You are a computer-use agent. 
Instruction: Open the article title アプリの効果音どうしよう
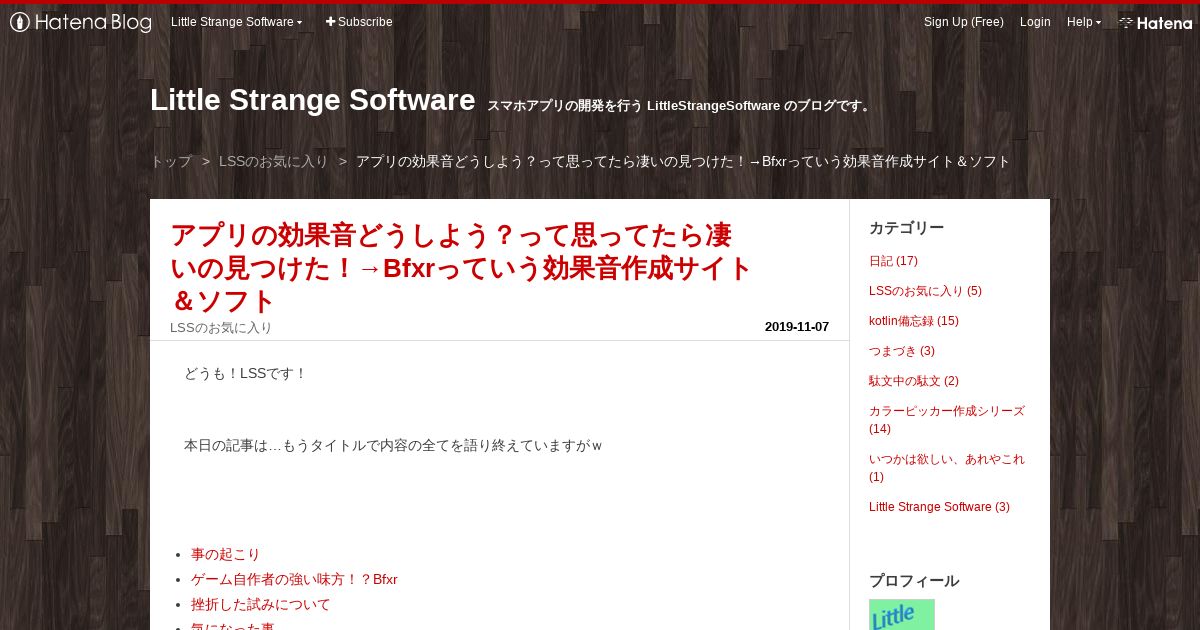click(461, 268)
